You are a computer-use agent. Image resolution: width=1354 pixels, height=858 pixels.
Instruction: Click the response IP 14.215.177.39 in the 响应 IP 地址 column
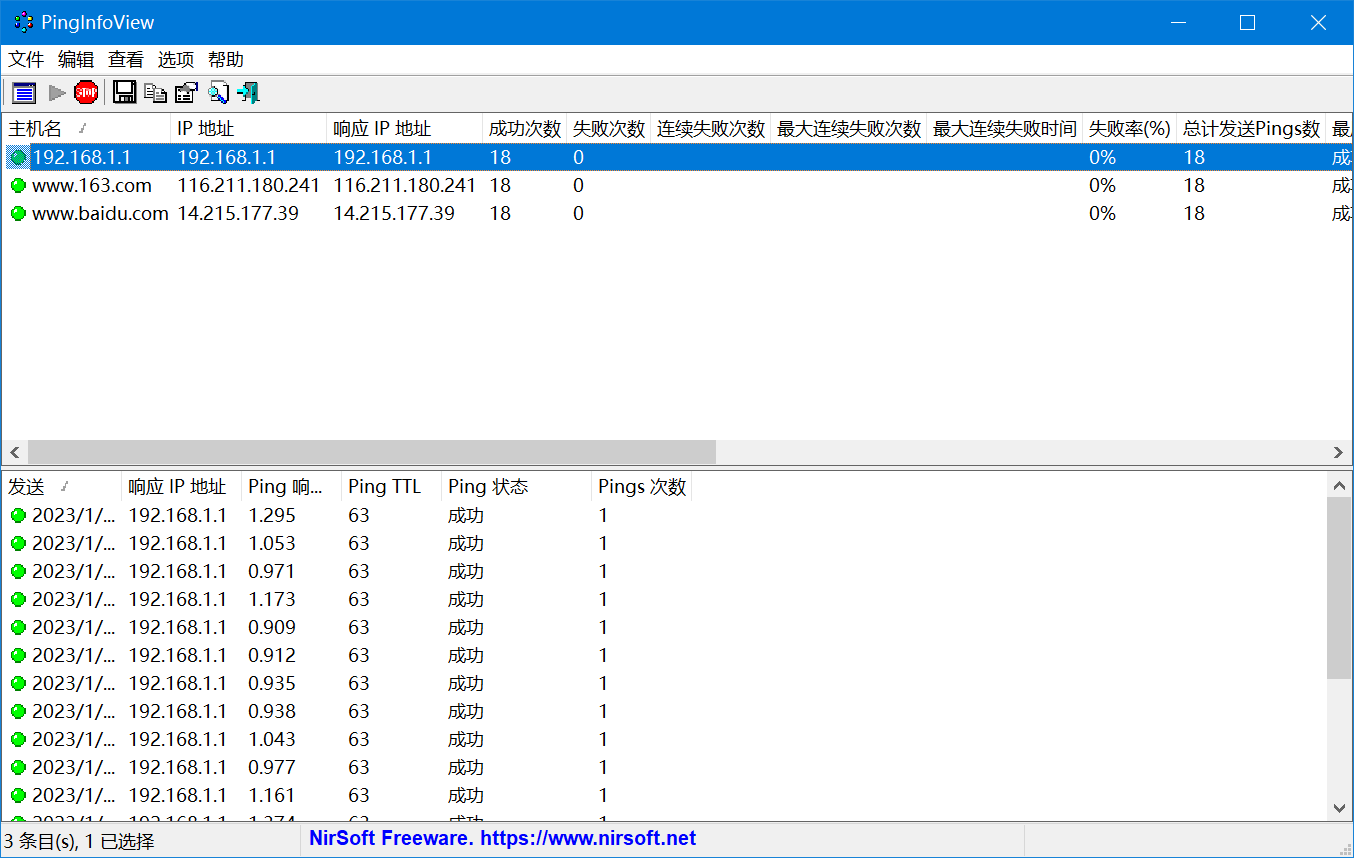point(394,213)
